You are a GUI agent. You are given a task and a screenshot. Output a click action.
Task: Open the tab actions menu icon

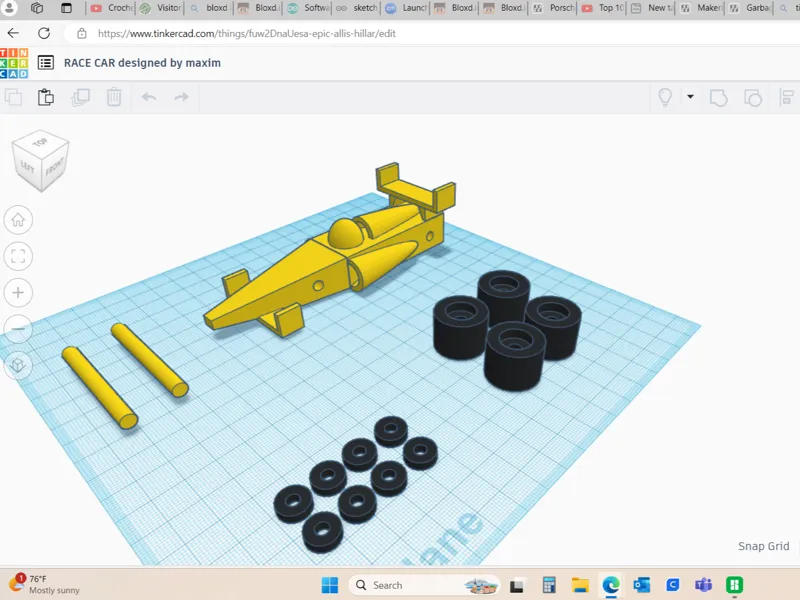[x=66, y=8]
